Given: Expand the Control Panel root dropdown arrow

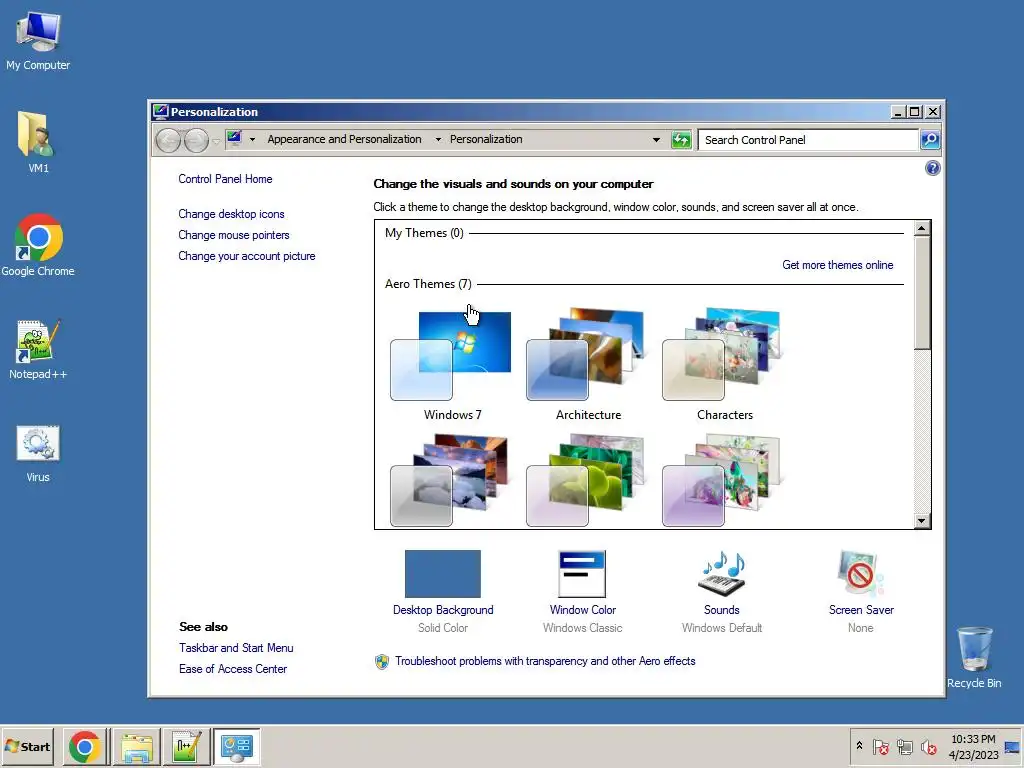Looking at the screenshot, I should coord(252,140).
